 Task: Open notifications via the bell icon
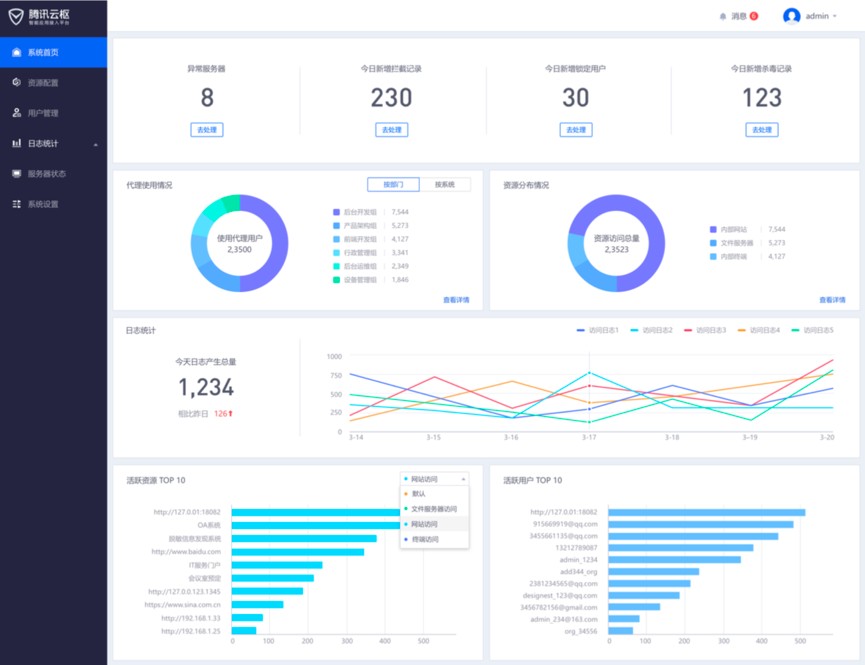coord(723,16)
